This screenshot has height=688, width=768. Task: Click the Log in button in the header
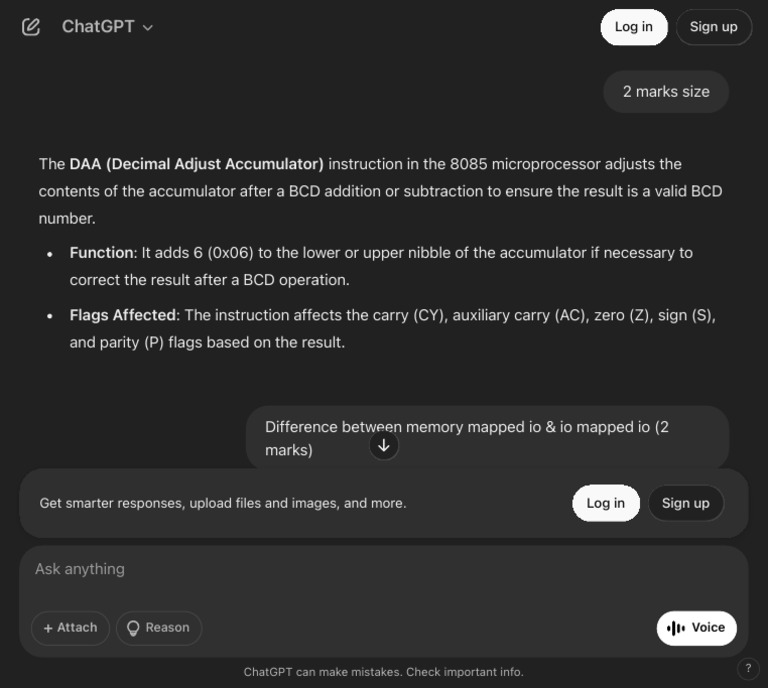[633, 27]
